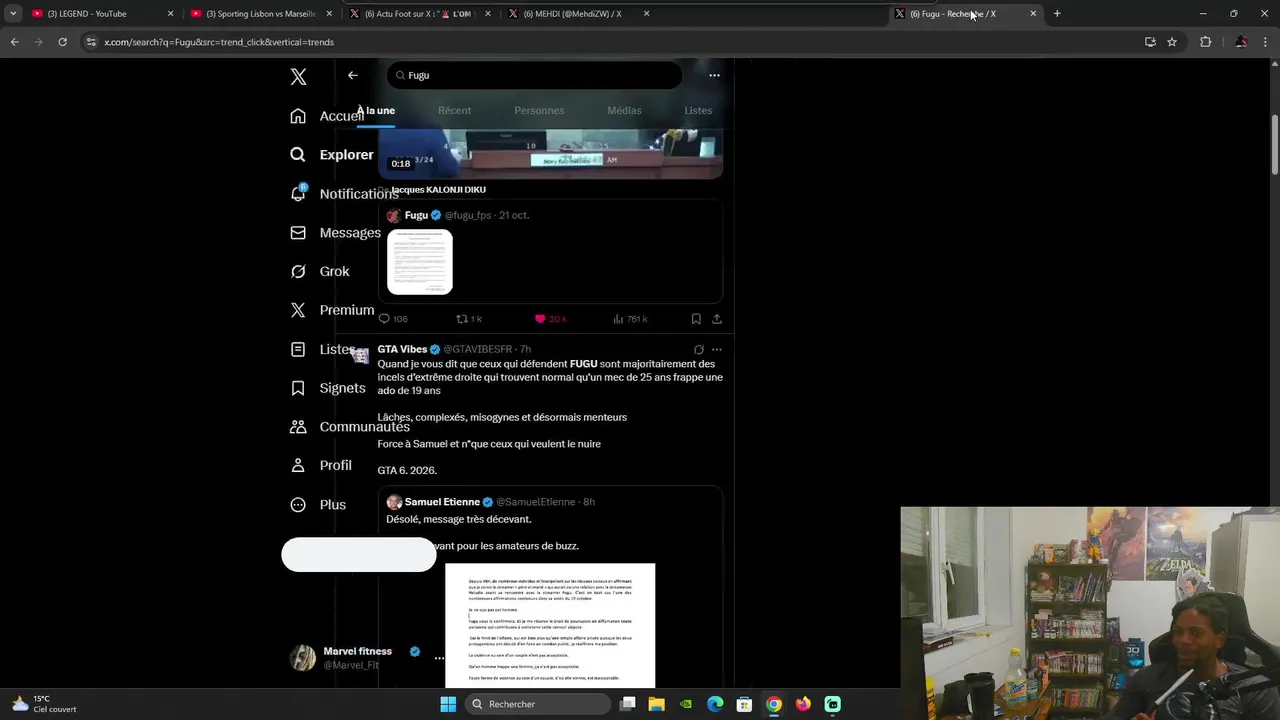Open the tab search dropdown arrow
This screenshot has width=1280, height=720.
(x=13, y=14)
